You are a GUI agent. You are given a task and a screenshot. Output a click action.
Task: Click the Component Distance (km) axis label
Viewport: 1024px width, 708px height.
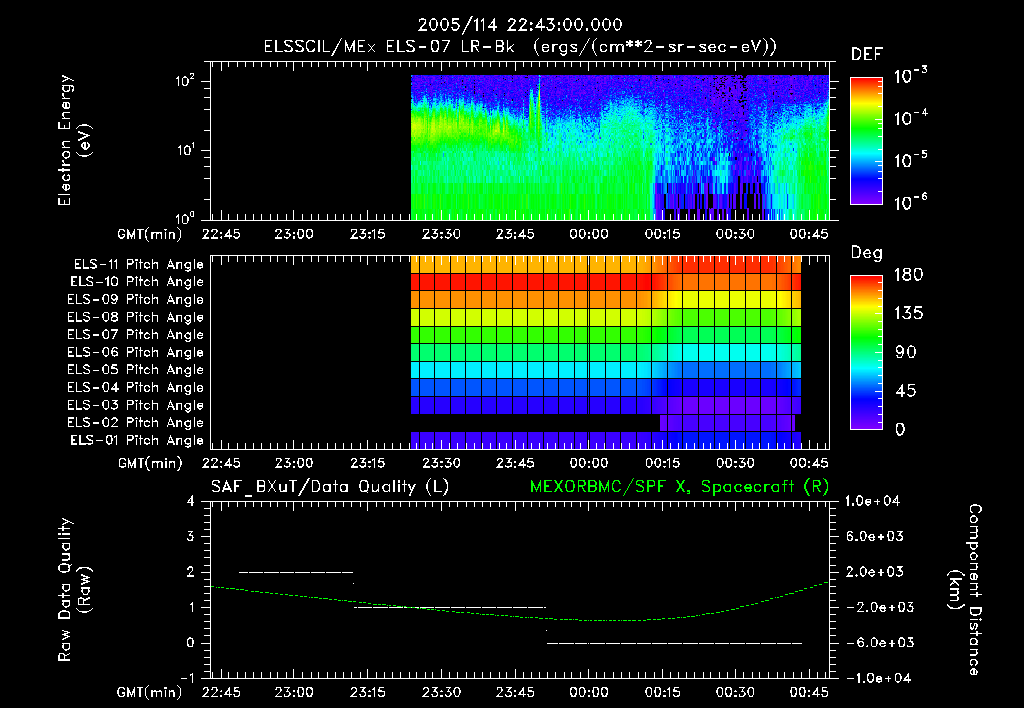click(965, 589)
